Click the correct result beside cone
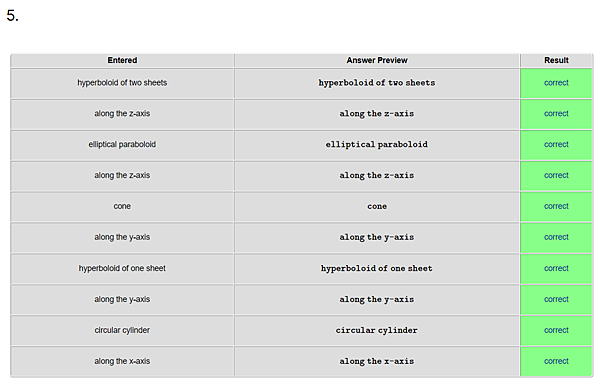The width and height of the screenshot is (600, 384). click(556, 207)
